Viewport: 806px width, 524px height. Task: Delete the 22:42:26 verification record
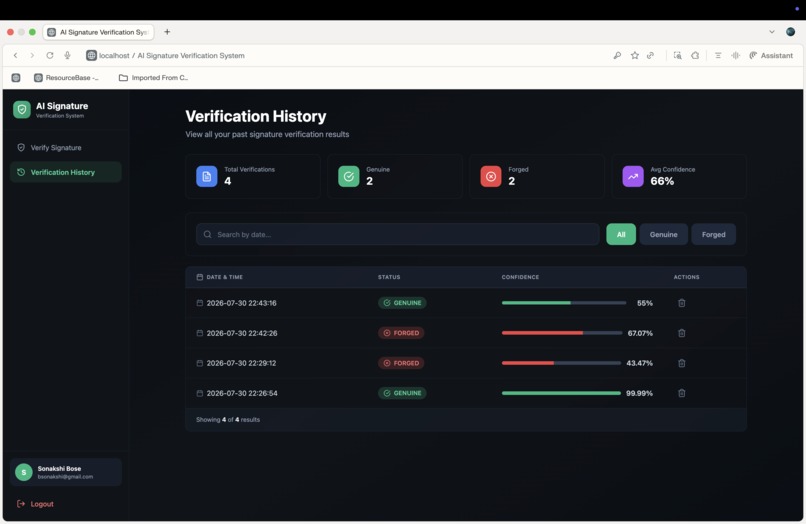coord(682,333)
